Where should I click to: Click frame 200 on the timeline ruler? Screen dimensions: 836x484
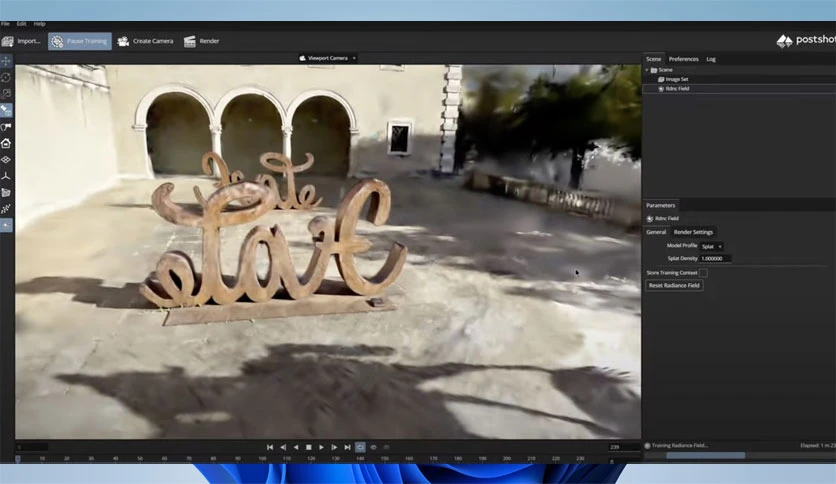point(507,458)
